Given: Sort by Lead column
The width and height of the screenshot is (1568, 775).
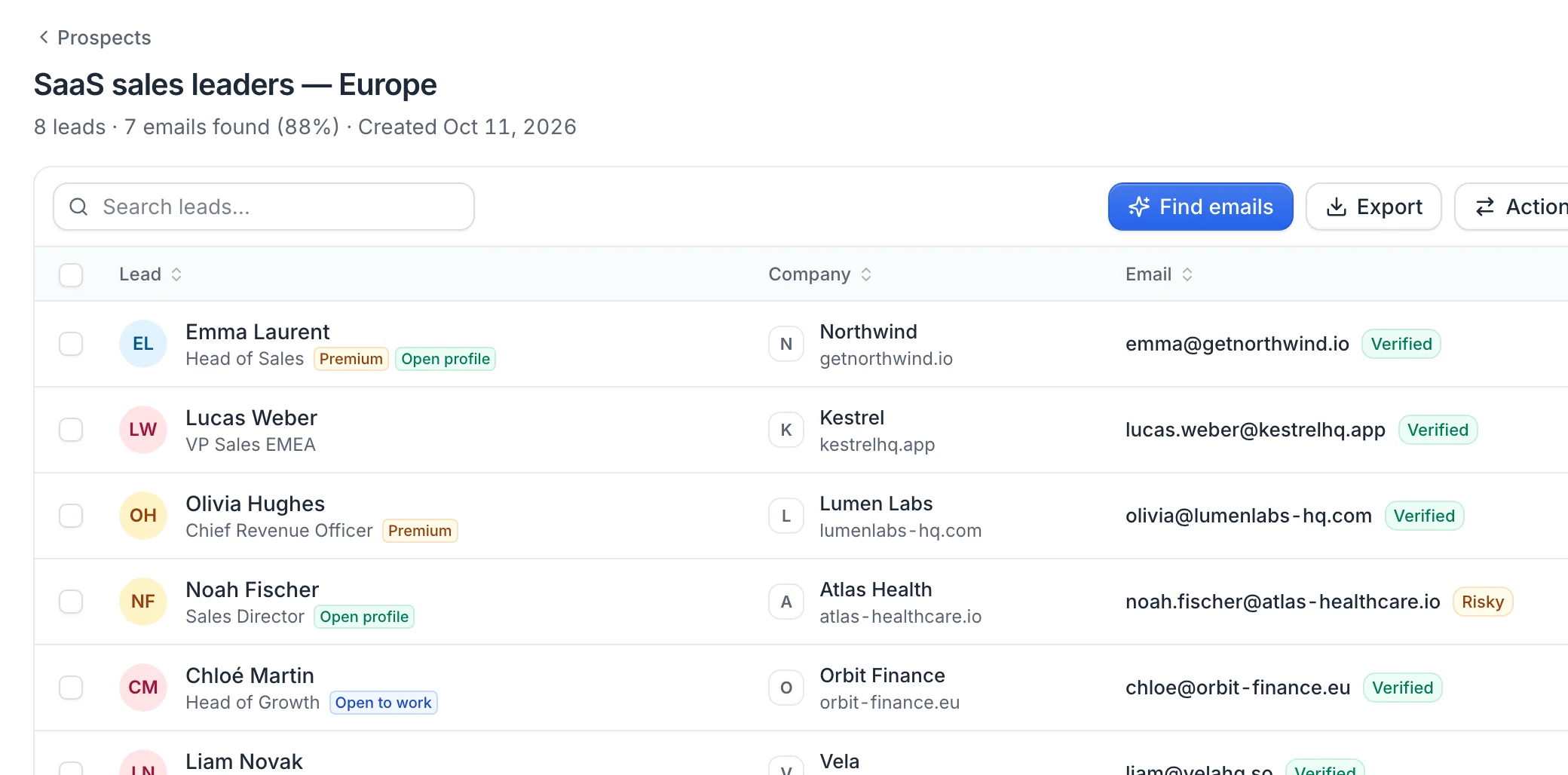Looking at the screenshot, I should [151, 274].
